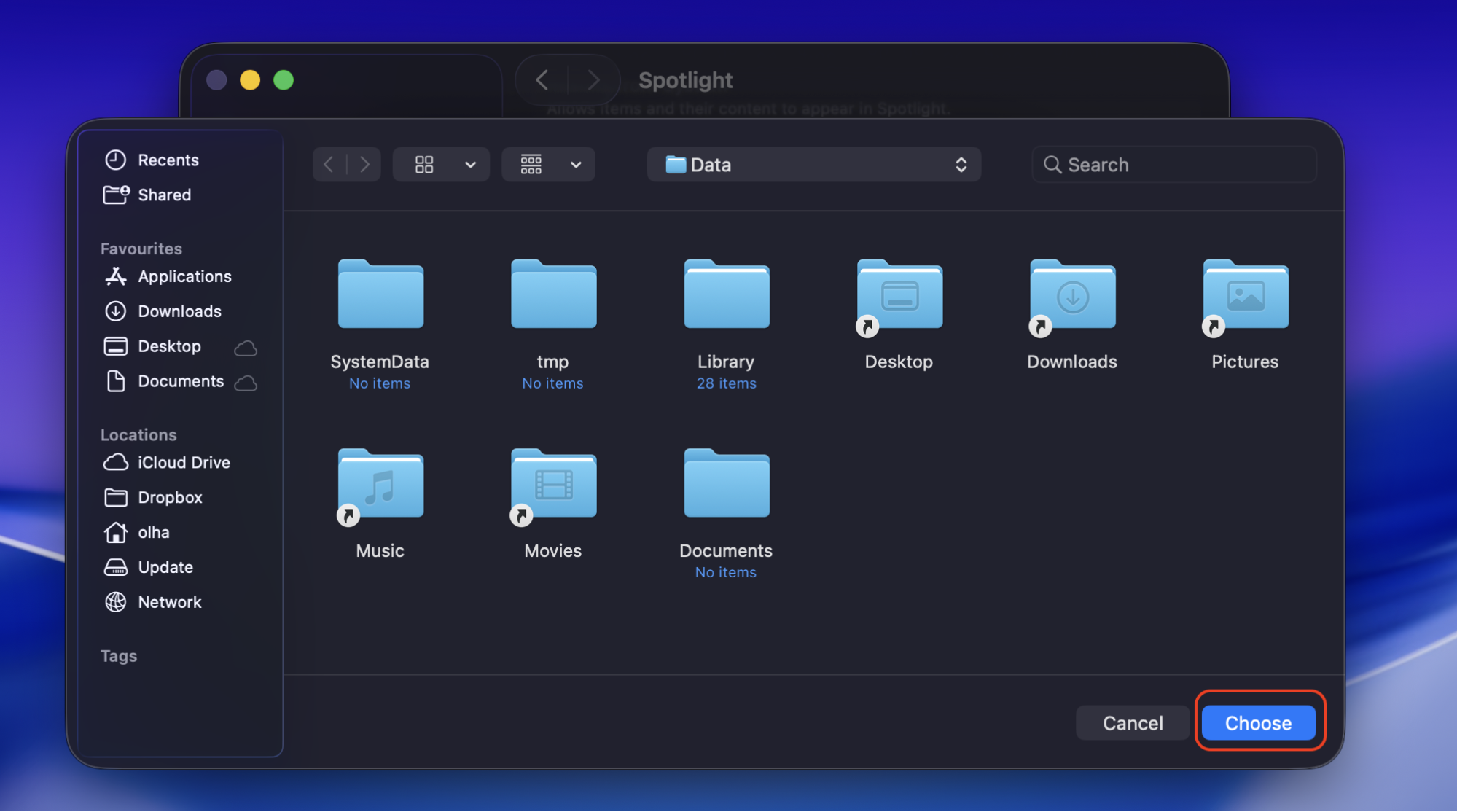Open Dropbox location in sidebar
The width and height of the screenshot is (1457, 812).
[x=154, y=497]
